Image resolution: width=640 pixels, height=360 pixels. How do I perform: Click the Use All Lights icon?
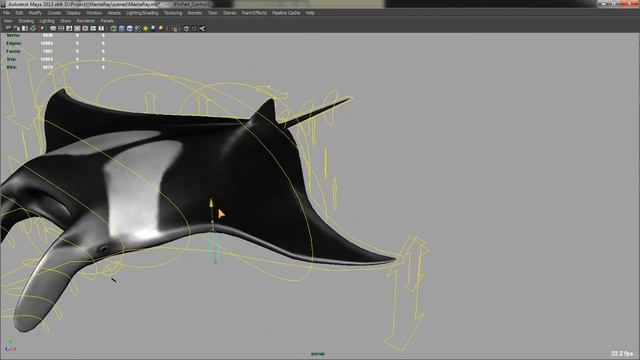pyautogui.click(x=145, y=29)
